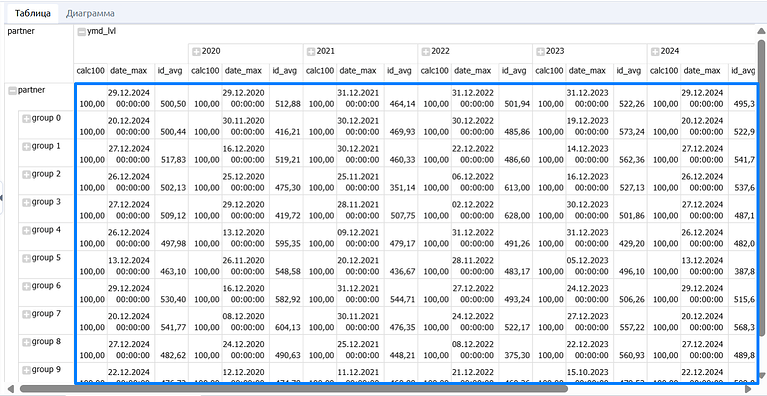Image resolution: width=767 pixels, height=396 pixels.
Task: Open the Диаграмма tab
Action: click(90, 13)
